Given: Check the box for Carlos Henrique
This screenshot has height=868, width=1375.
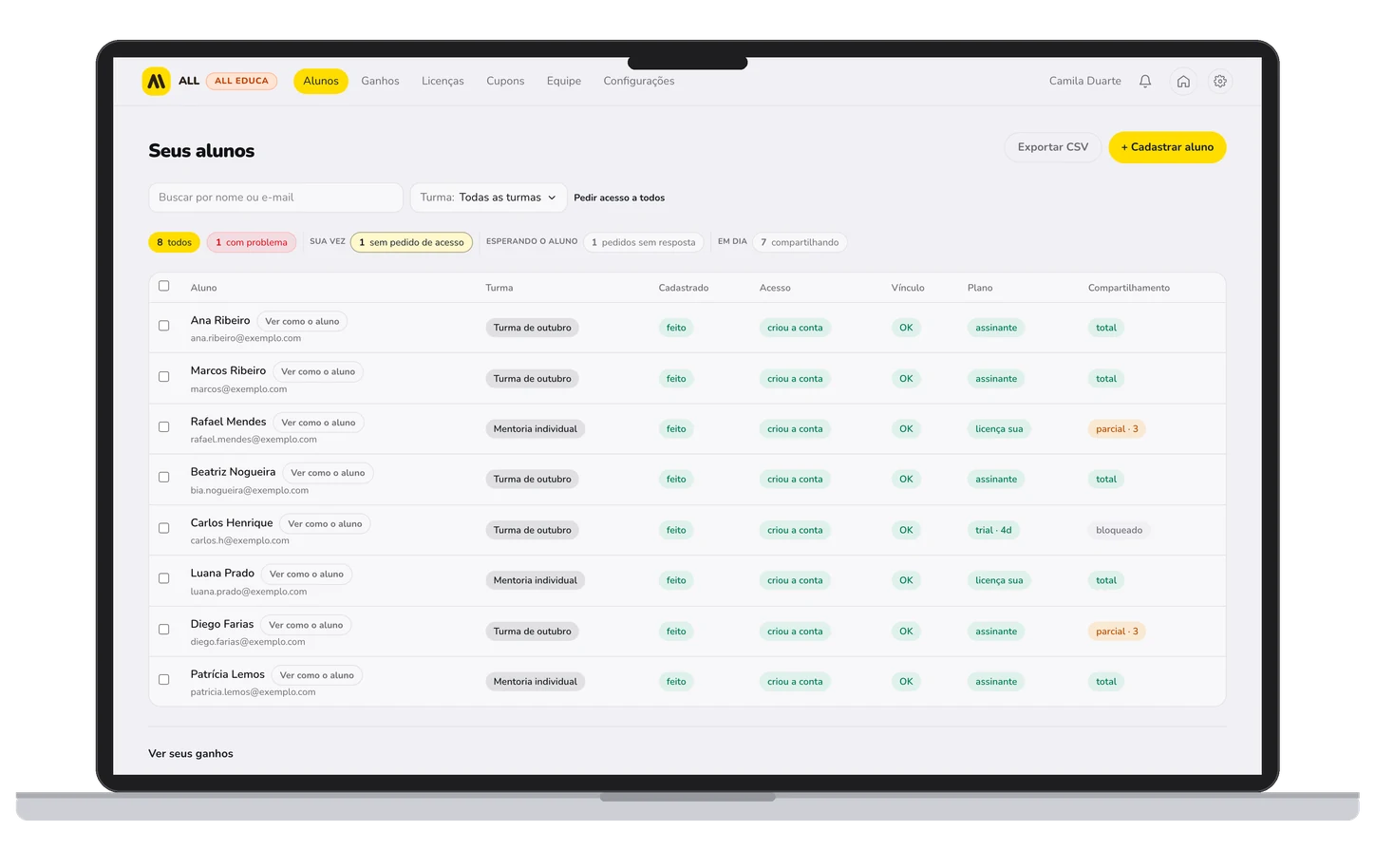Looking at the screenshot, I should point(163,528).
